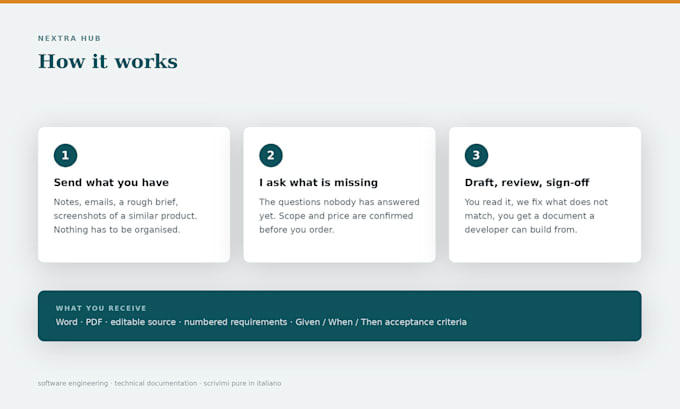
Task: Select the 'Draft, review, sign-off' title
Action: pyautogui.click(x=527, y=183)
